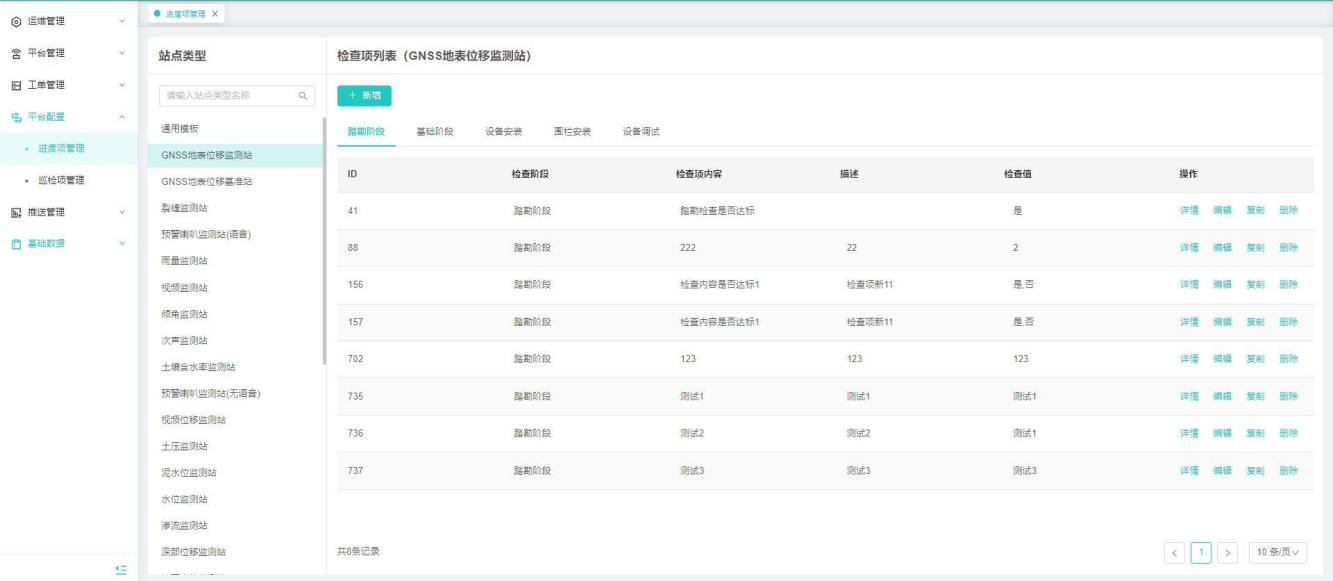Expand the 运维管理 menu chevron
1333x581 pixels.
click(x=121, y=21)
